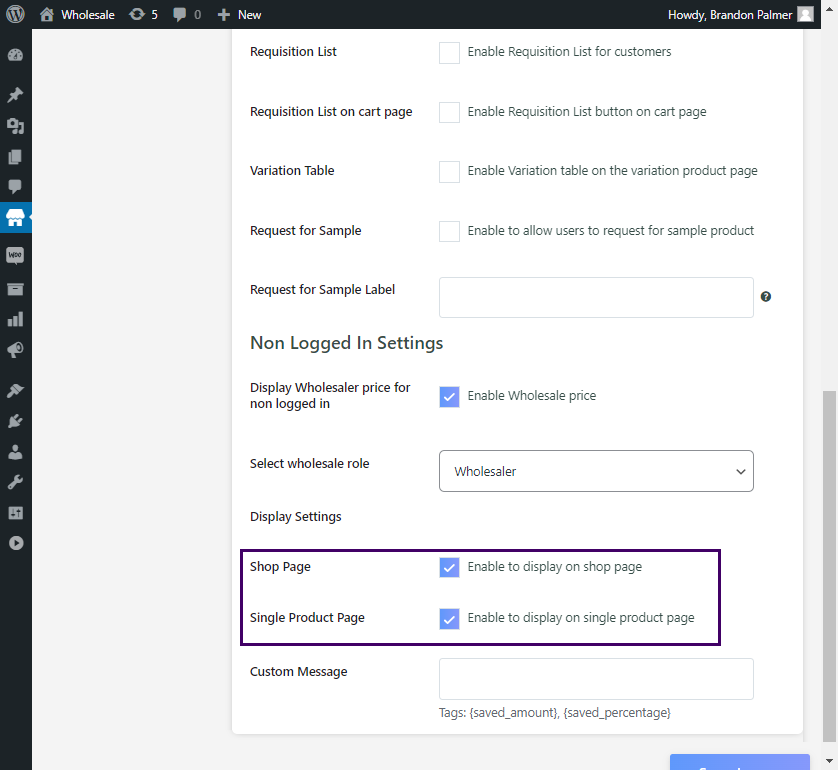Open the active Wholesale store icon in sidebar
The height and width of the screenshot is (770, 838).
coord(15,217)
